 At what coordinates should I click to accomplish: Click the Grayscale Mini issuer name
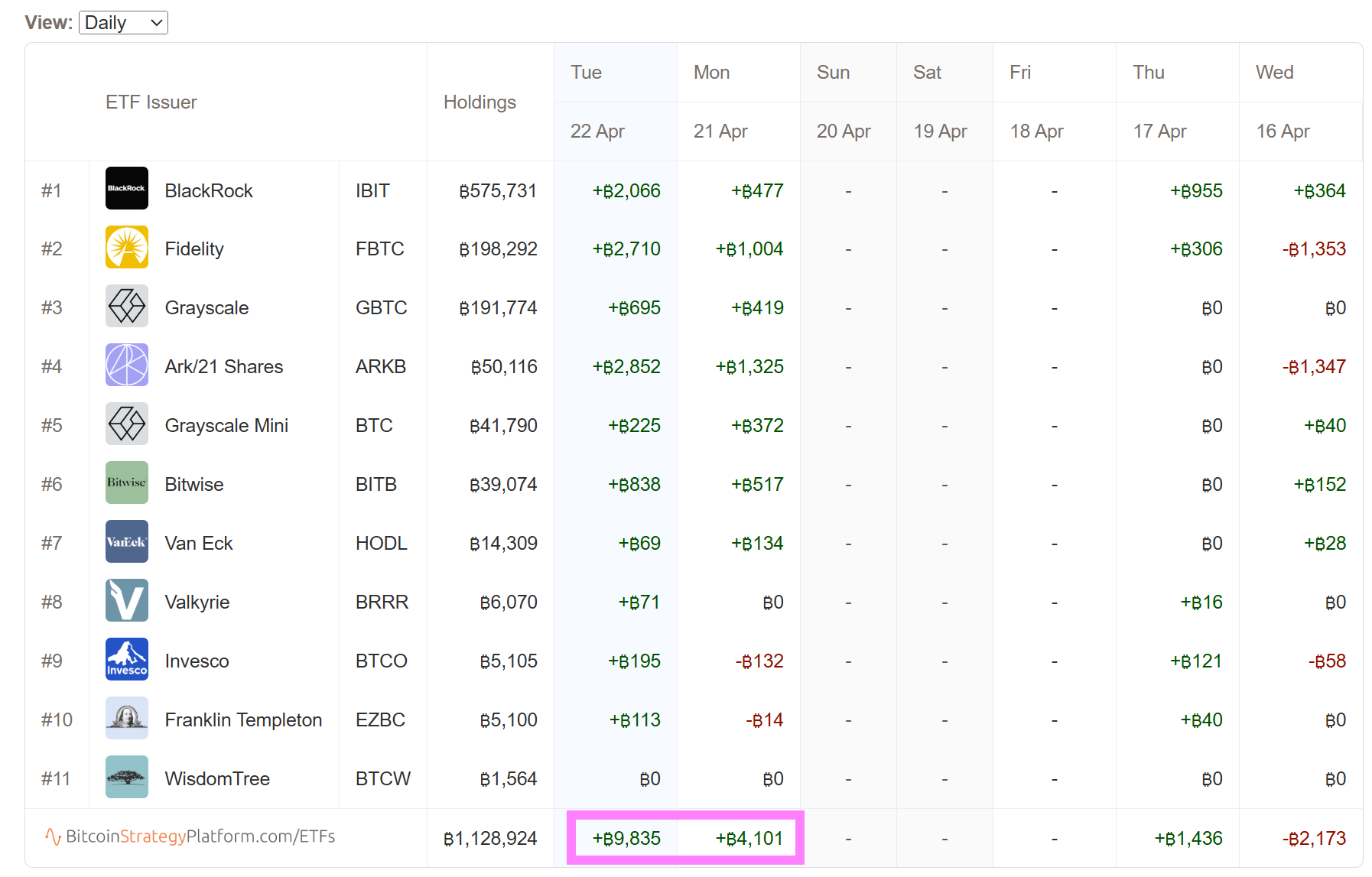click(226, 425)
